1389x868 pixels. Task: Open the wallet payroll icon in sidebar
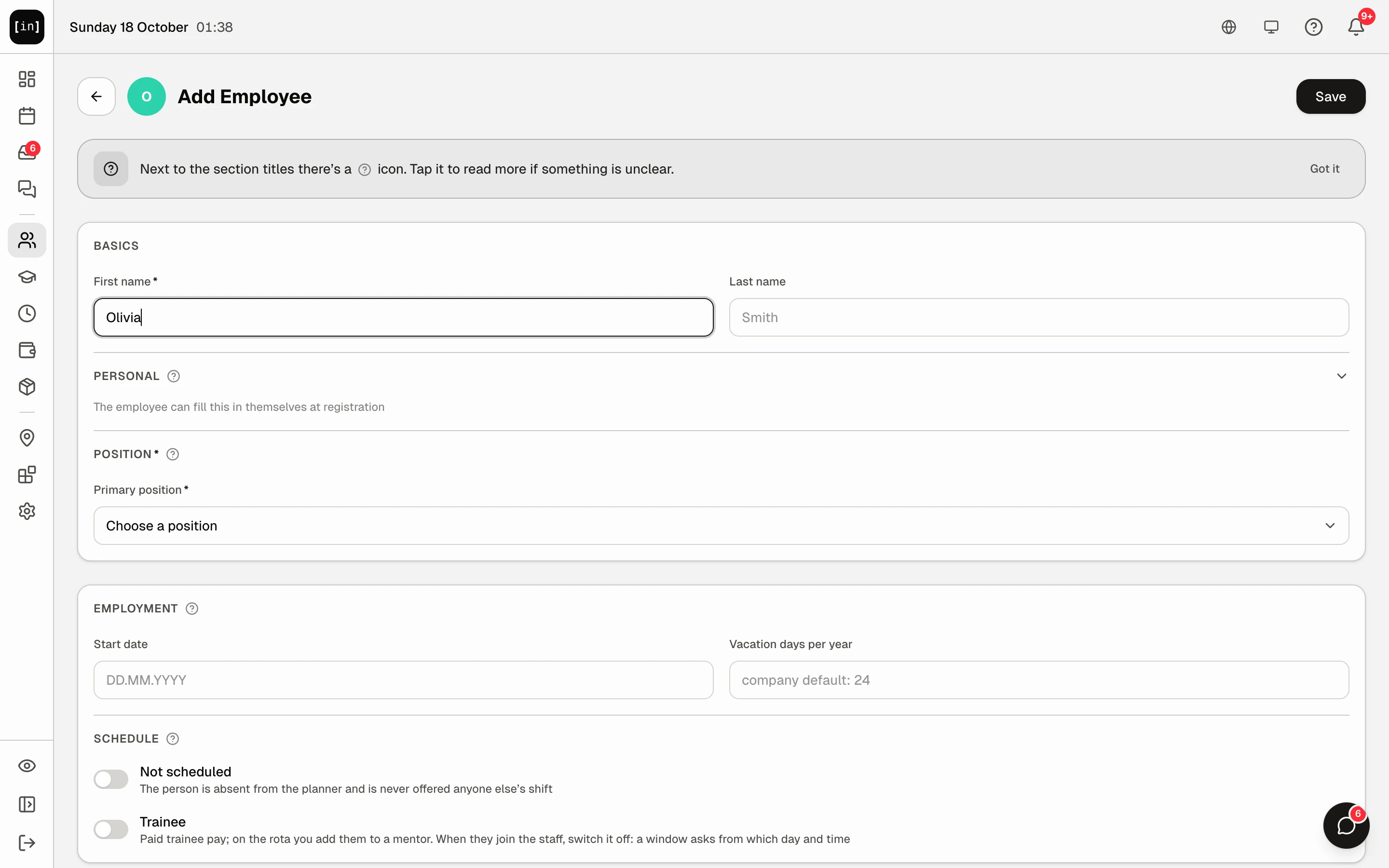tap(27, 350)
